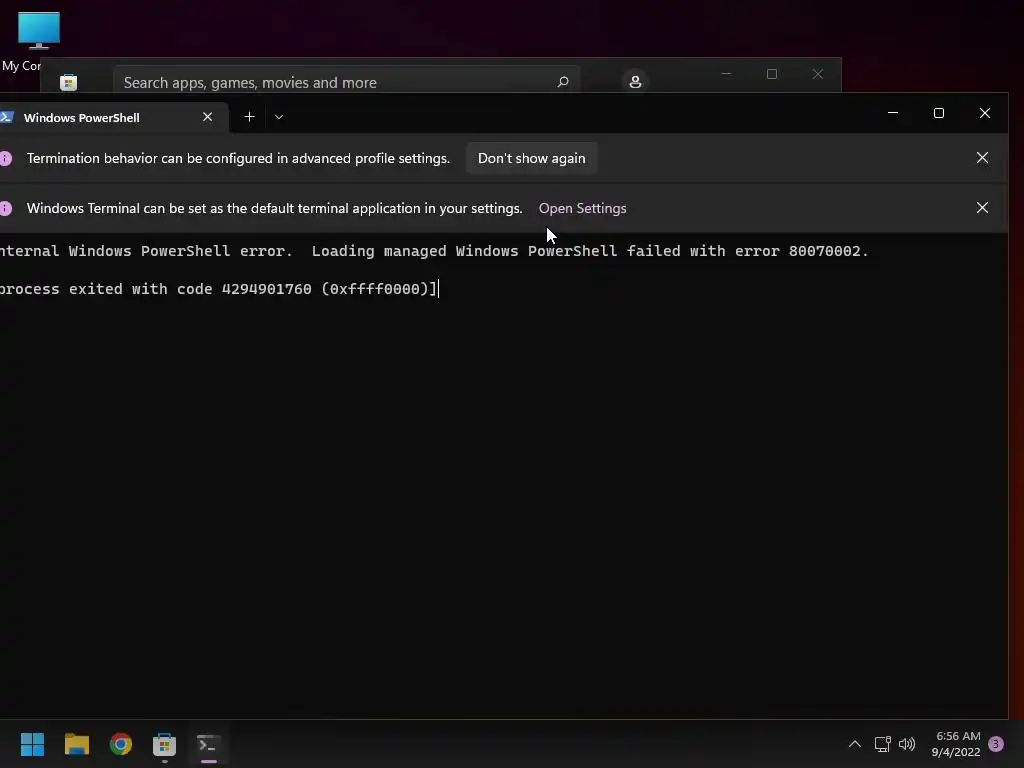This screenshot has height=768, width=1024.
Task: Show hidden system tray icons
Action: [854, 744]
